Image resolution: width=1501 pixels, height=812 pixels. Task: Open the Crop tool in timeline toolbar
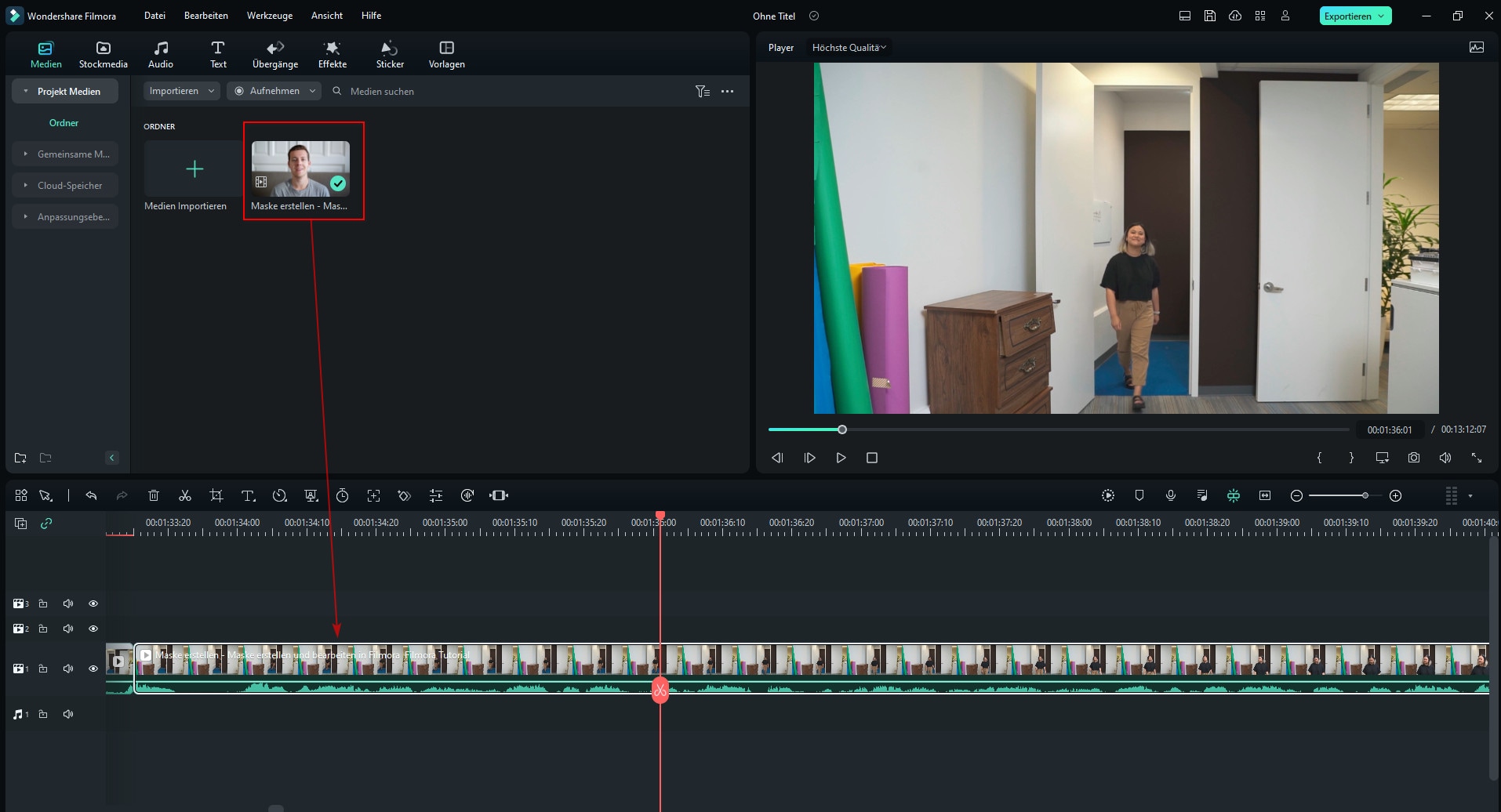point(216,495)
